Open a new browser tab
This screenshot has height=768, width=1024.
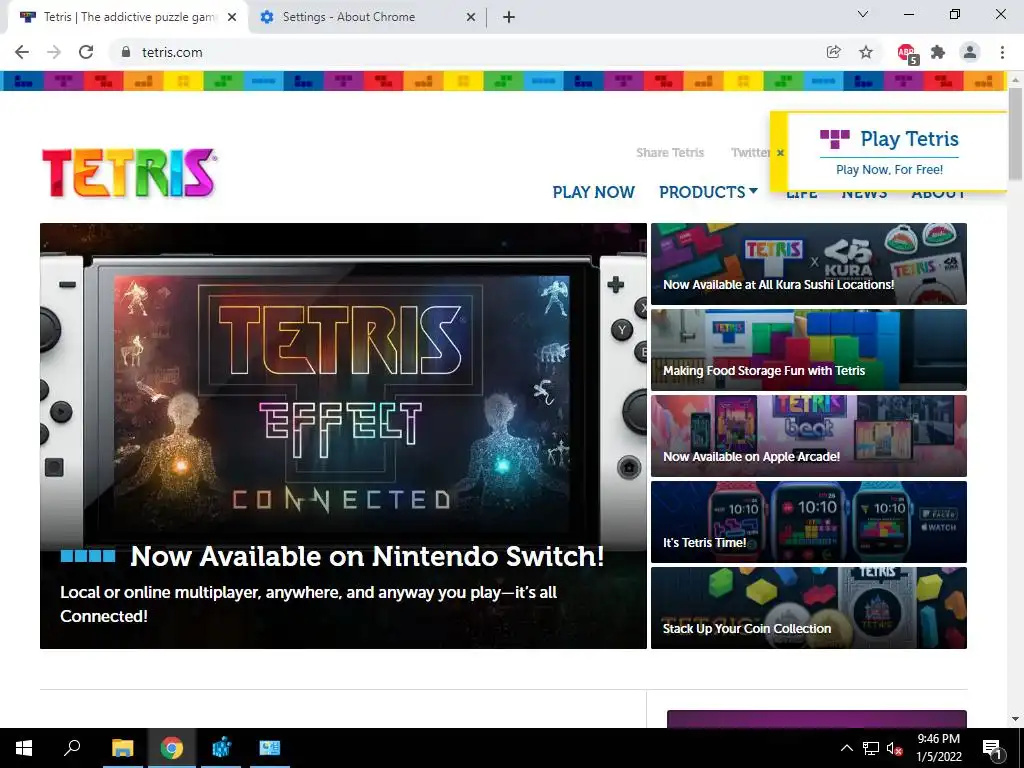point(509,17)
